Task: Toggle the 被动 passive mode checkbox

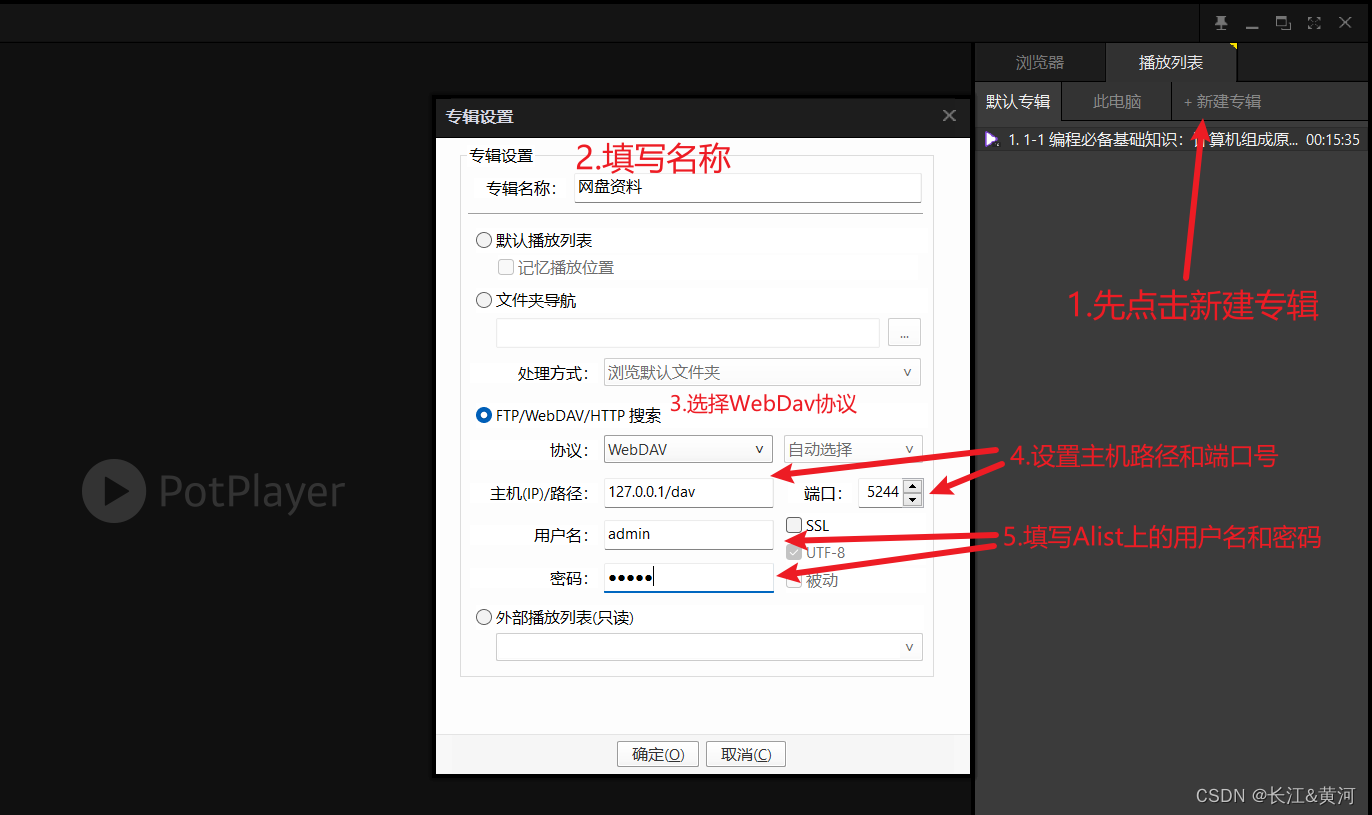Action: [x=794, y=580]
